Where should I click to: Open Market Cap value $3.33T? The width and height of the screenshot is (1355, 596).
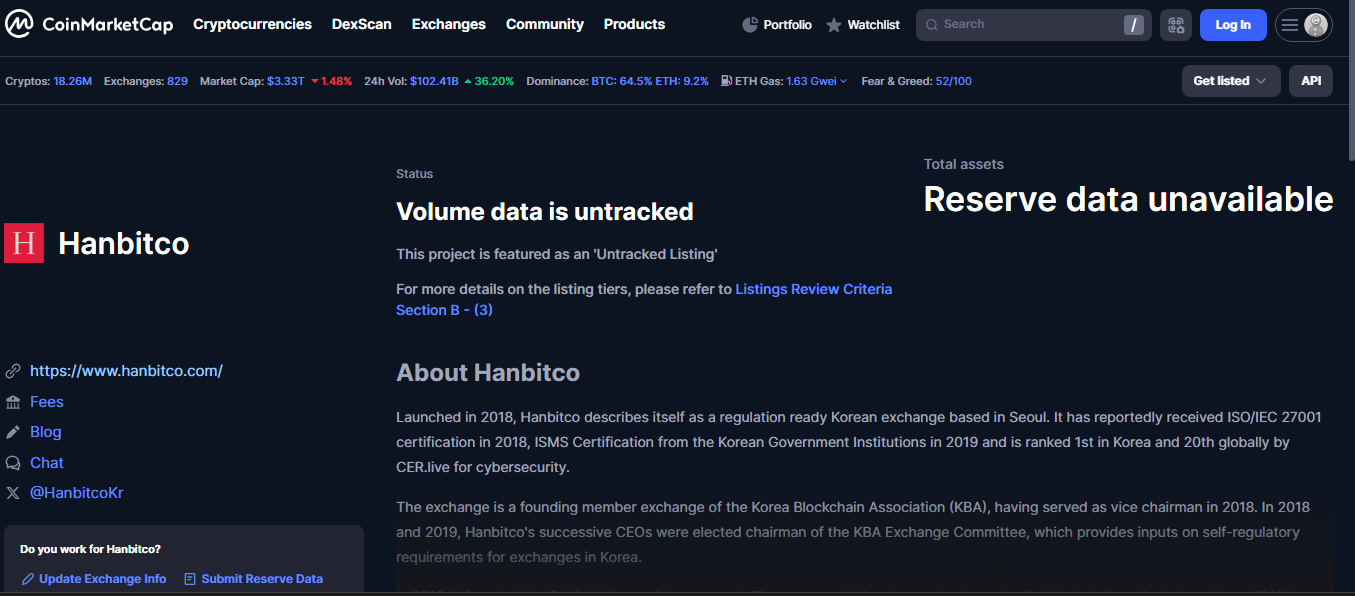click(286, 81)
